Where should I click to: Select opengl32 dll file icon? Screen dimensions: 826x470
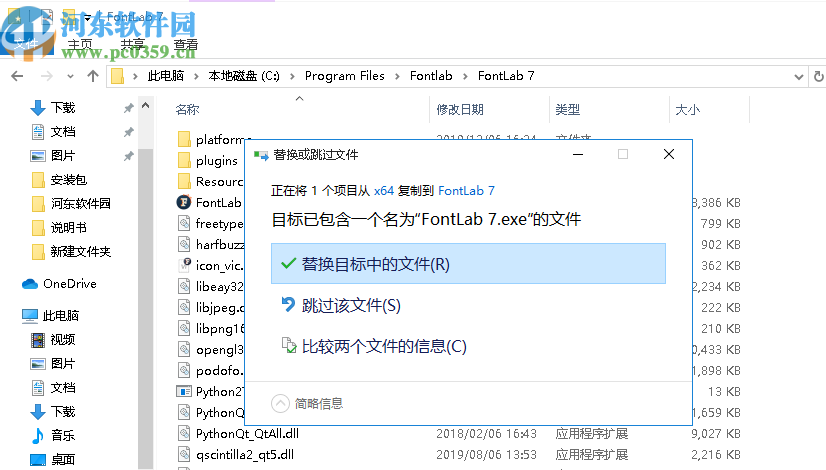[184, 349]
